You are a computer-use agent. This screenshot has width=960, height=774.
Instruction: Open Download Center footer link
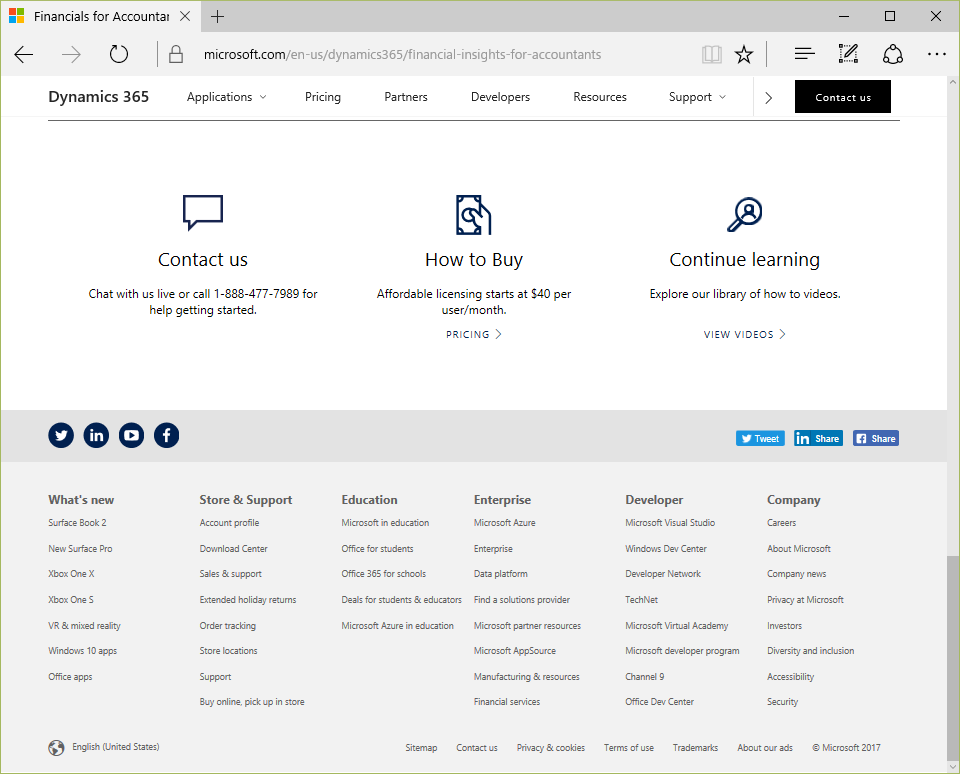[234, 549]
